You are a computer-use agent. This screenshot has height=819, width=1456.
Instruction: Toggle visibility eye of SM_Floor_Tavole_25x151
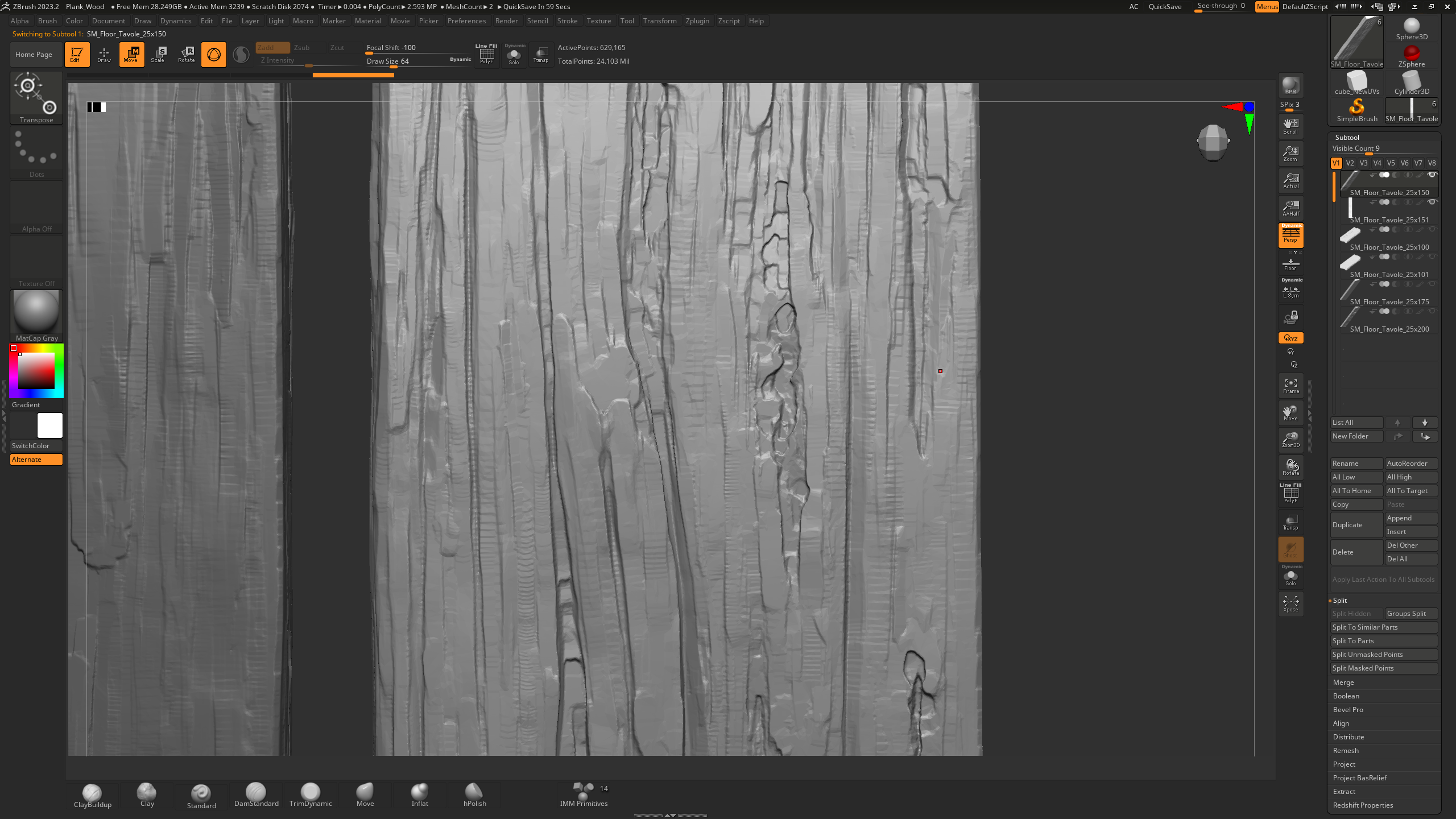click(x=1432, y=202)
